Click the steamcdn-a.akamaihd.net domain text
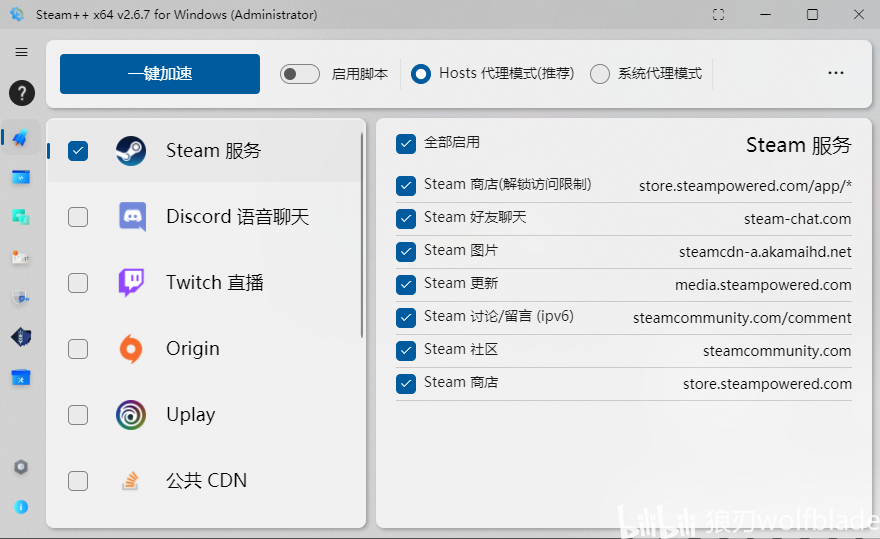 (x=765, y=252)
